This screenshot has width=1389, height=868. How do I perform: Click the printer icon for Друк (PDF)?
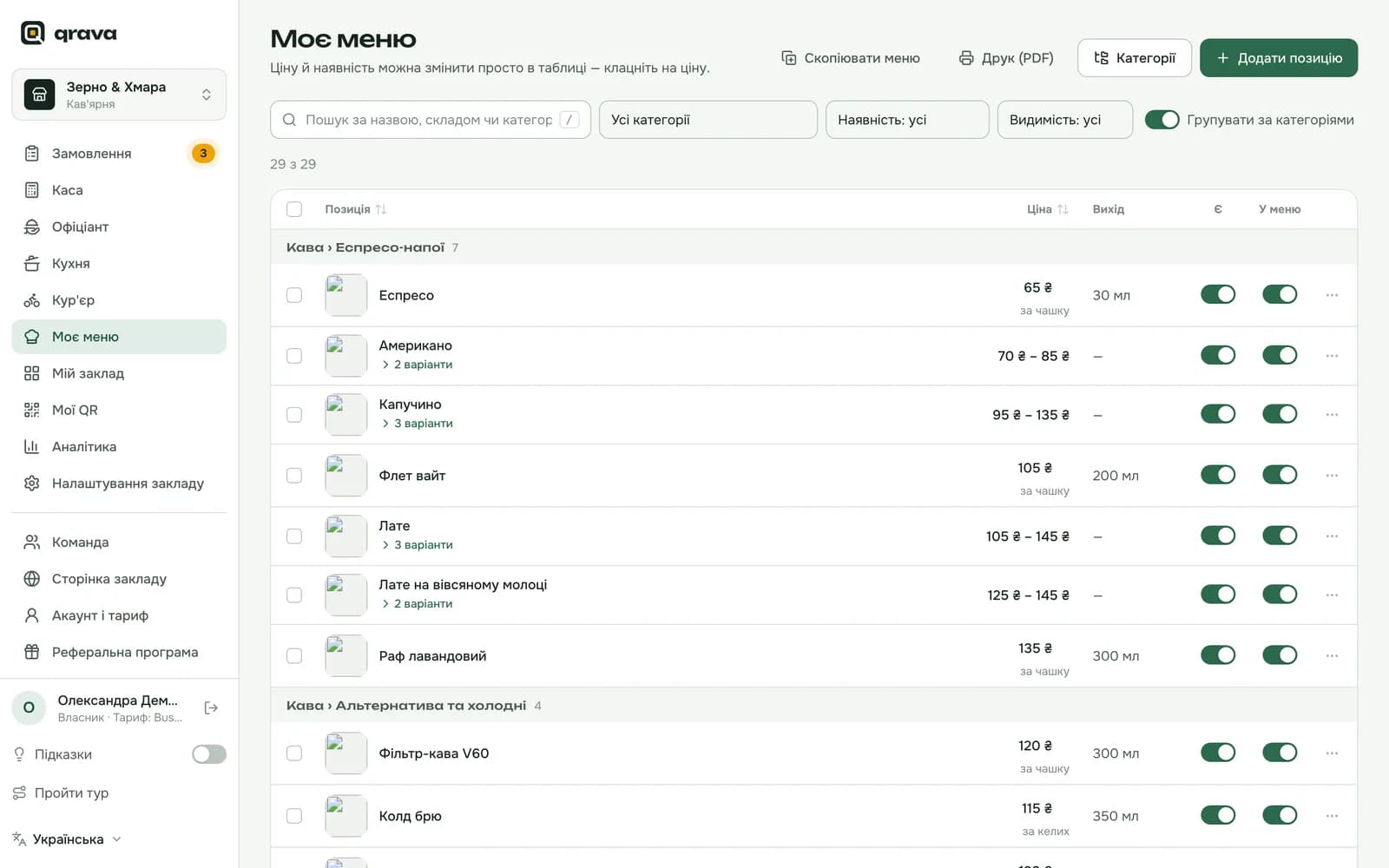[x=966, y=58]
